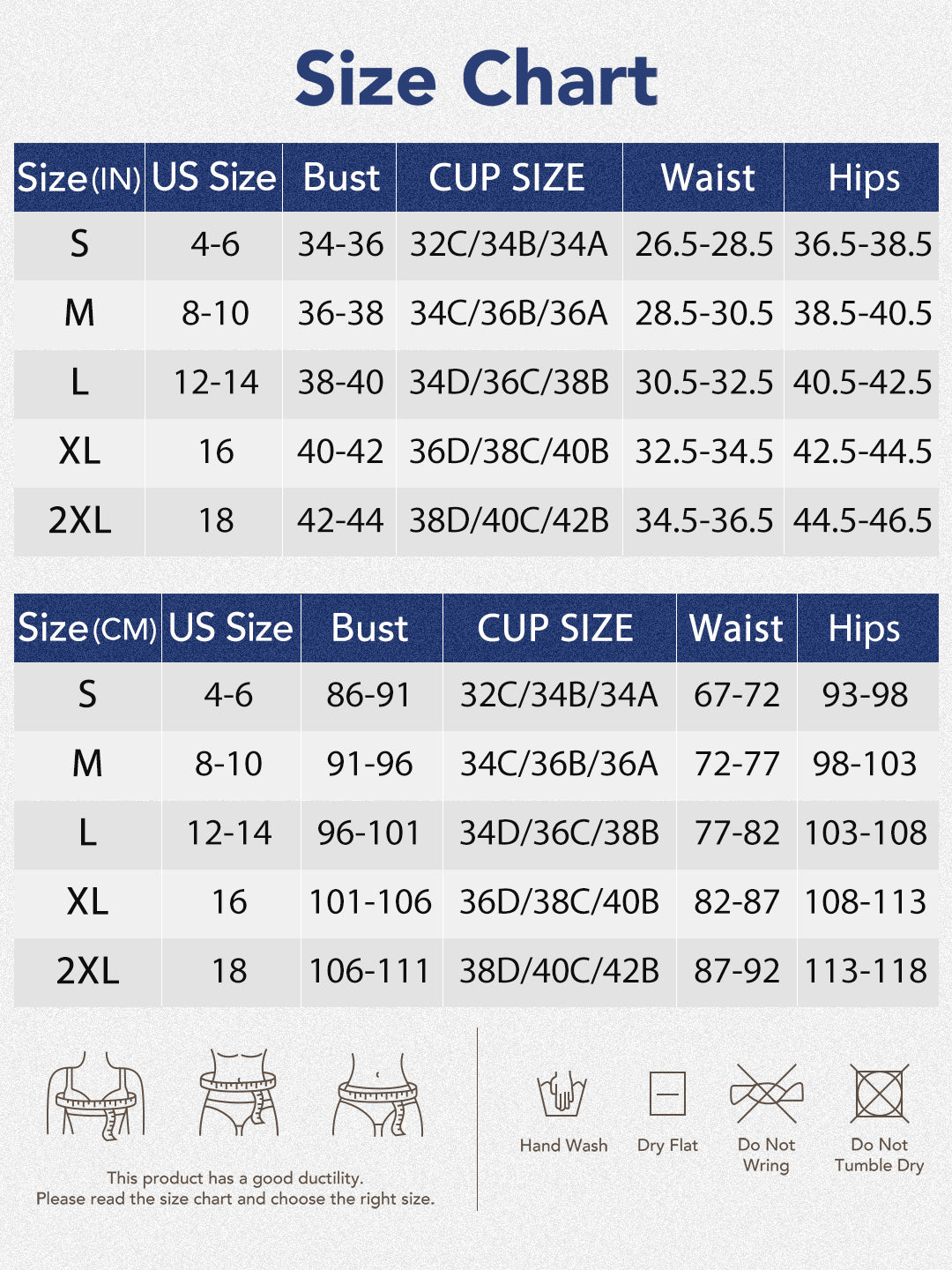
Task: Select the Size (IN) column header
Action: (x=79, y=178)
